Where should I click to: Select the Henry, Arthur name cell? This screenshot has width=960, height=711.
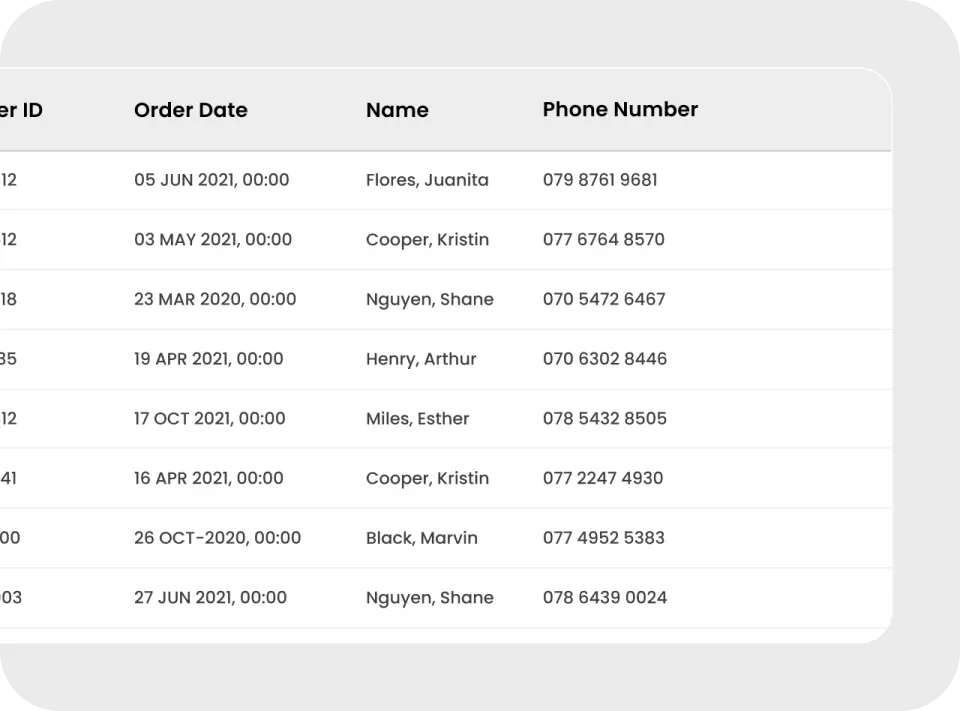click(421, 358)
